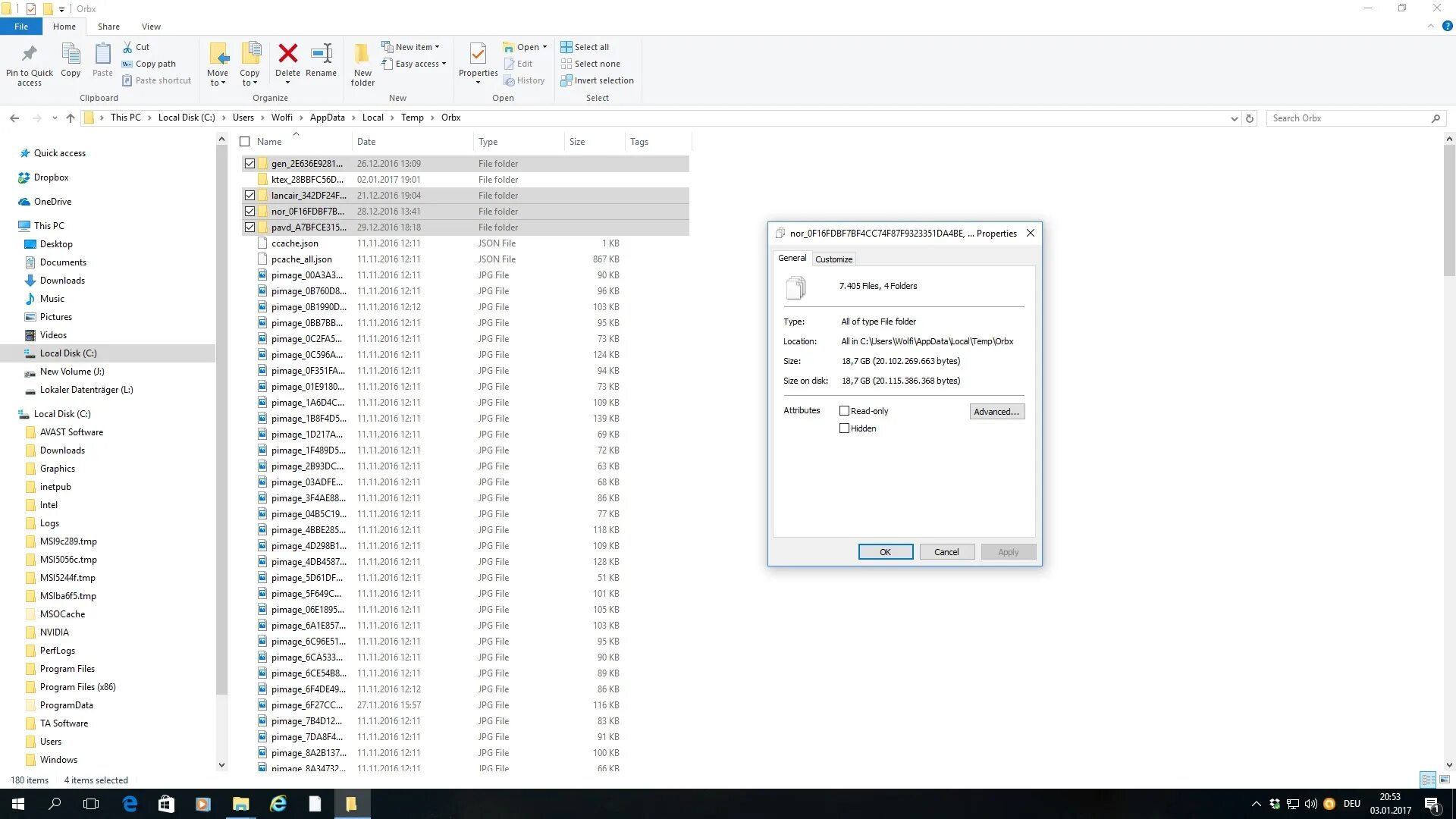Open the Action Center notifications
The height and width of the screenshot is (819, 1456).
1431,804
